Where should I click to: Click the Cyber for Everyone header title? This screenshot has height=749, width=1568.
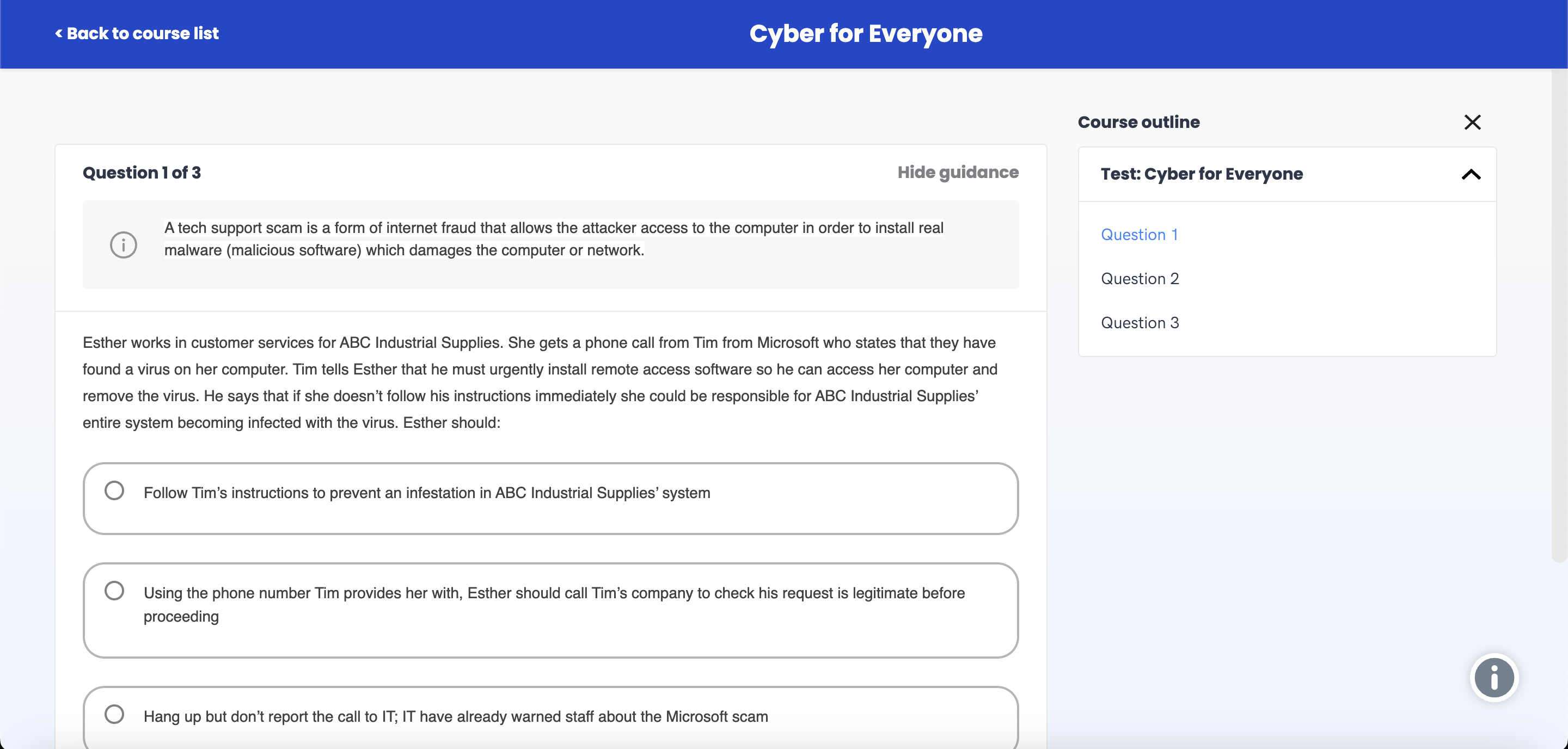click(x=866, y=34)
